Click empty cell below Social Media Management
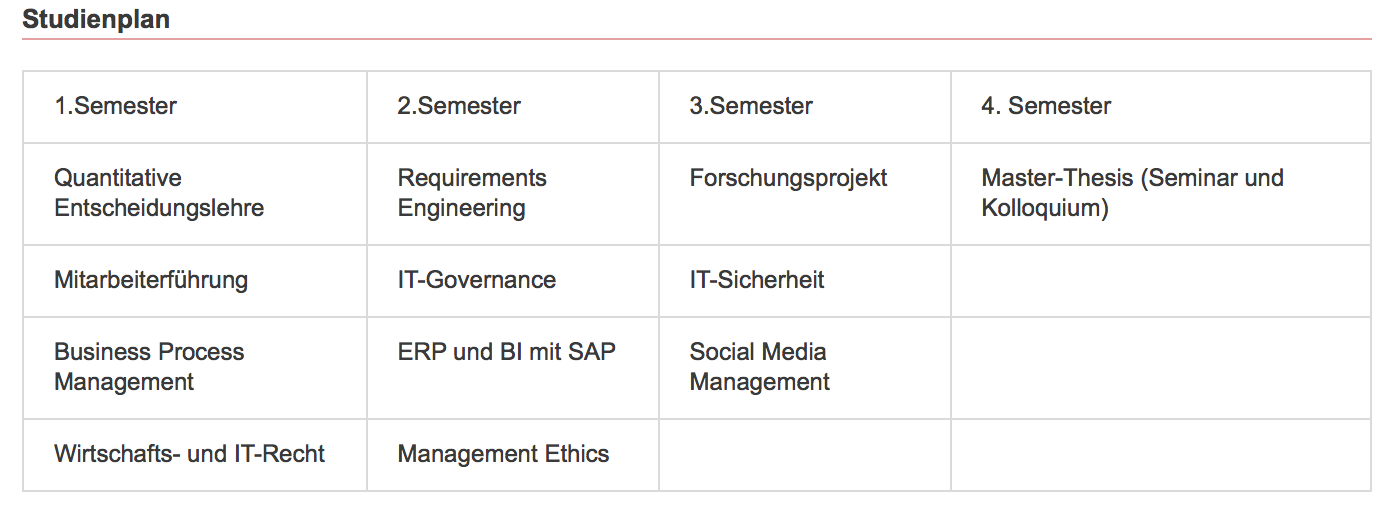The height and width of the screenshot is (508, 1378). tap(805, 455)
